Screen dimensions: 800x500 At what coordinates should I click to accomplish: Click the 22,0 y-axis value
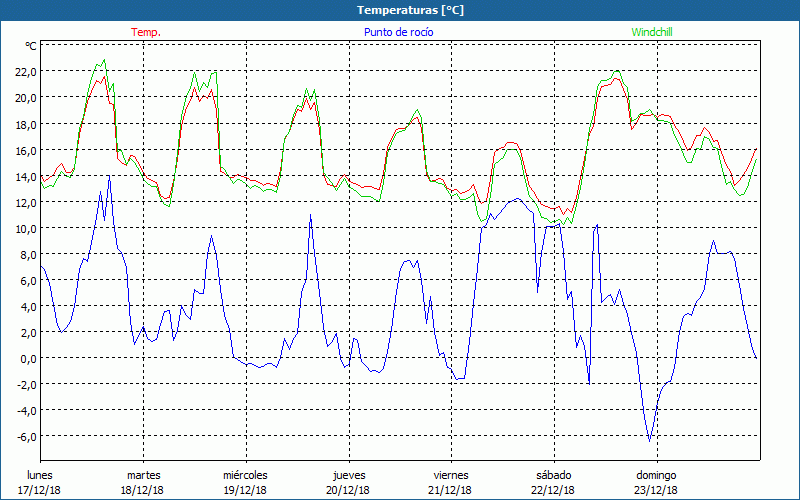[26, 71]
